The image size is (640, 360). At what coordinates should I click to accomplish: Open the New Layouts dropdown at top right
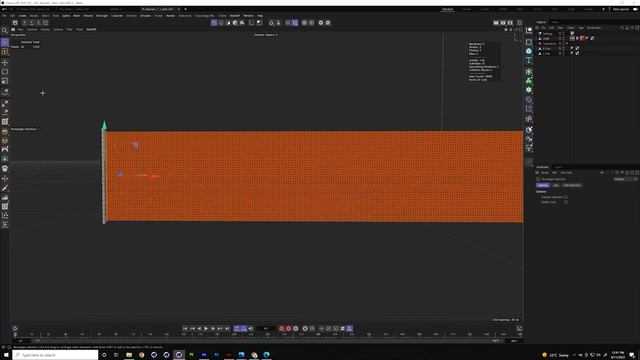pyautogui.click(x=621, y=9)
